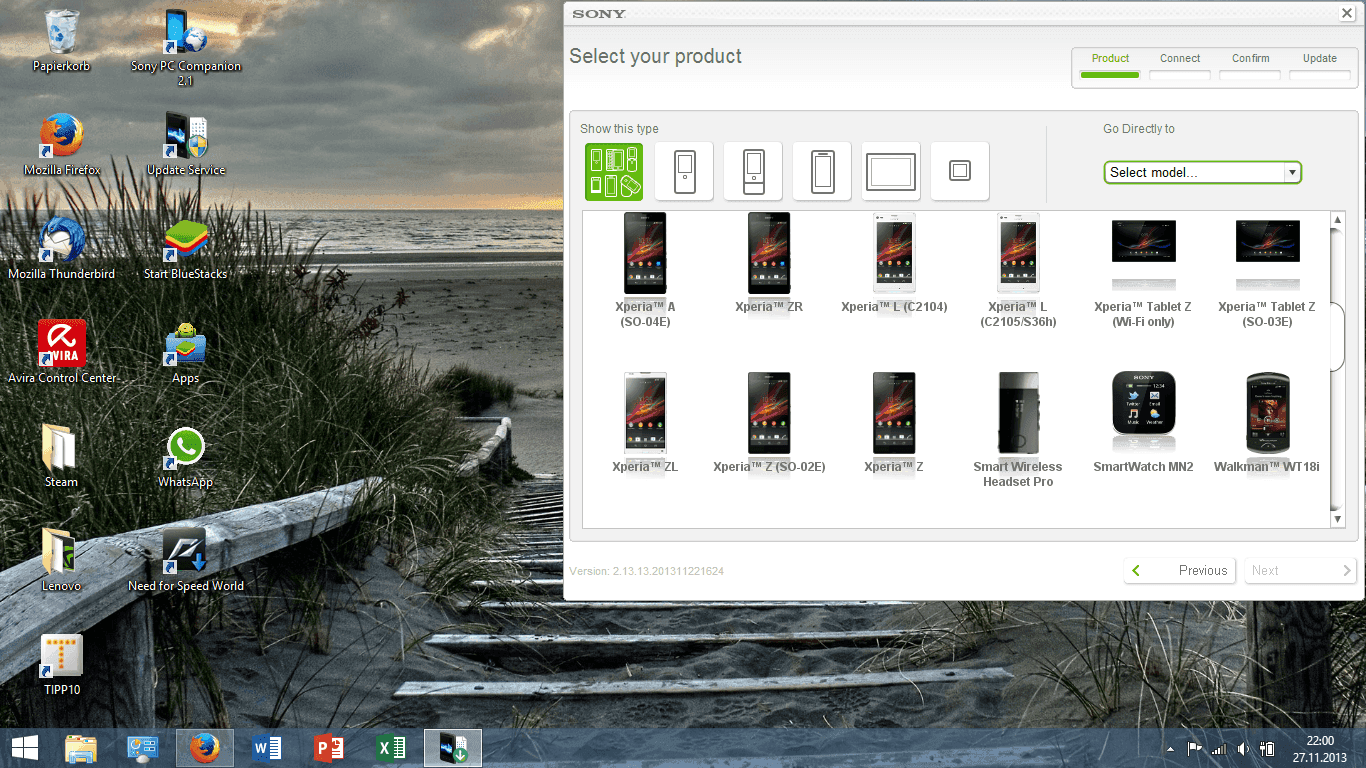
Task: Show all device types filter
Action: 614,172
